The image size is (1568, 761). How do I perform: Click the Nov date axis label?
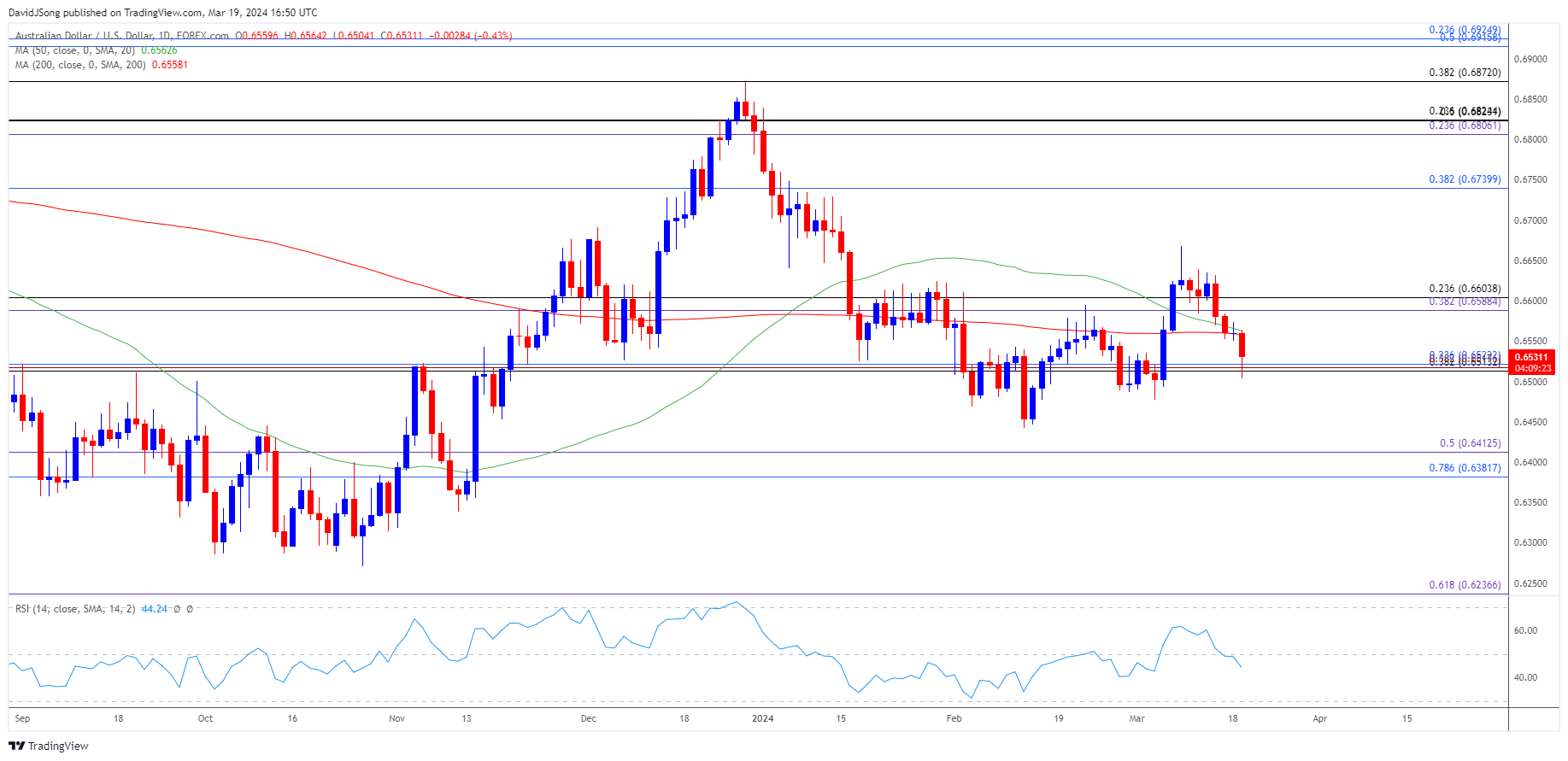coord(396,718)
